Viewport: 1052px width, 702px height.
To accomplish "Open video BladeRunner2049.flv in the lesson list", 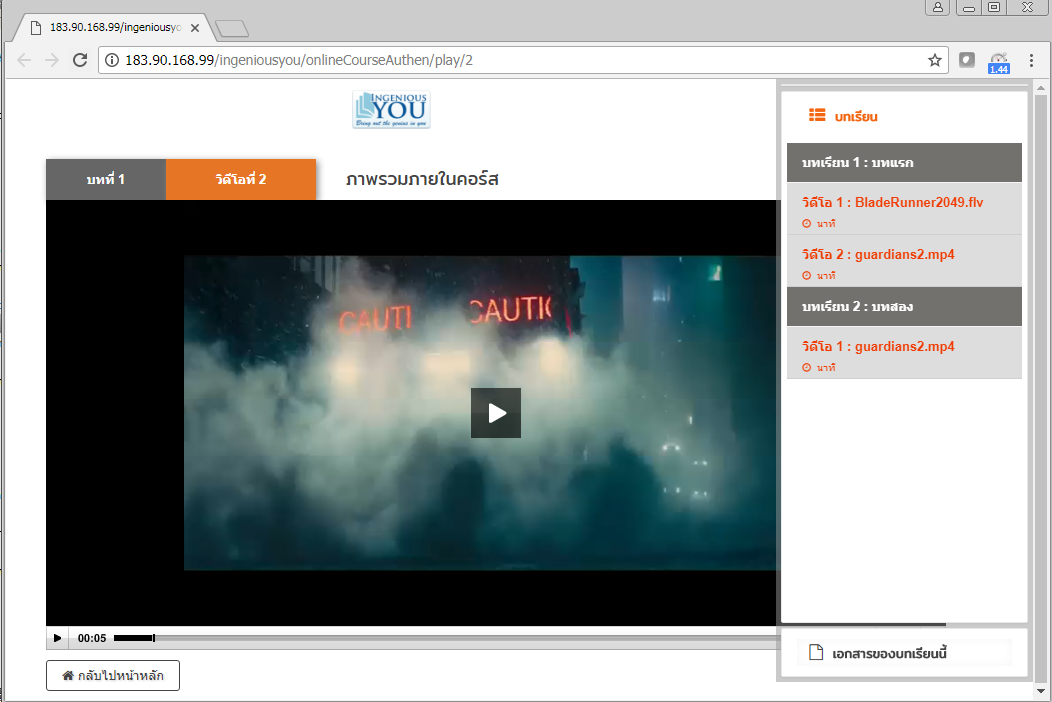I will tap(904, 209).
